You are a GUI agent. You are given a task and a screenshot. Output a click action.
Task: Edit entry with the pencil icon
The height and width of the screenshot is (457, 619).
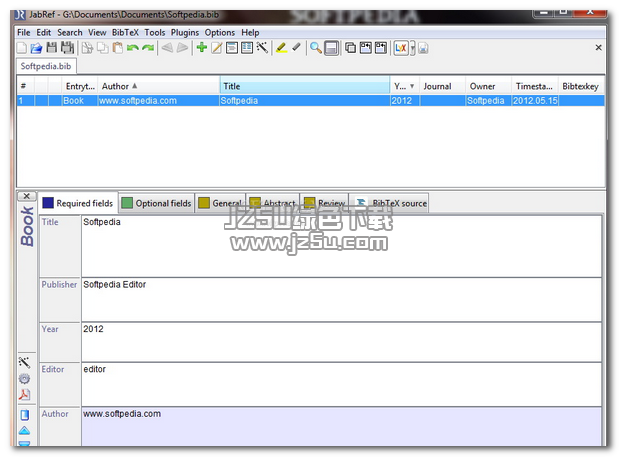tap(217, 48)
